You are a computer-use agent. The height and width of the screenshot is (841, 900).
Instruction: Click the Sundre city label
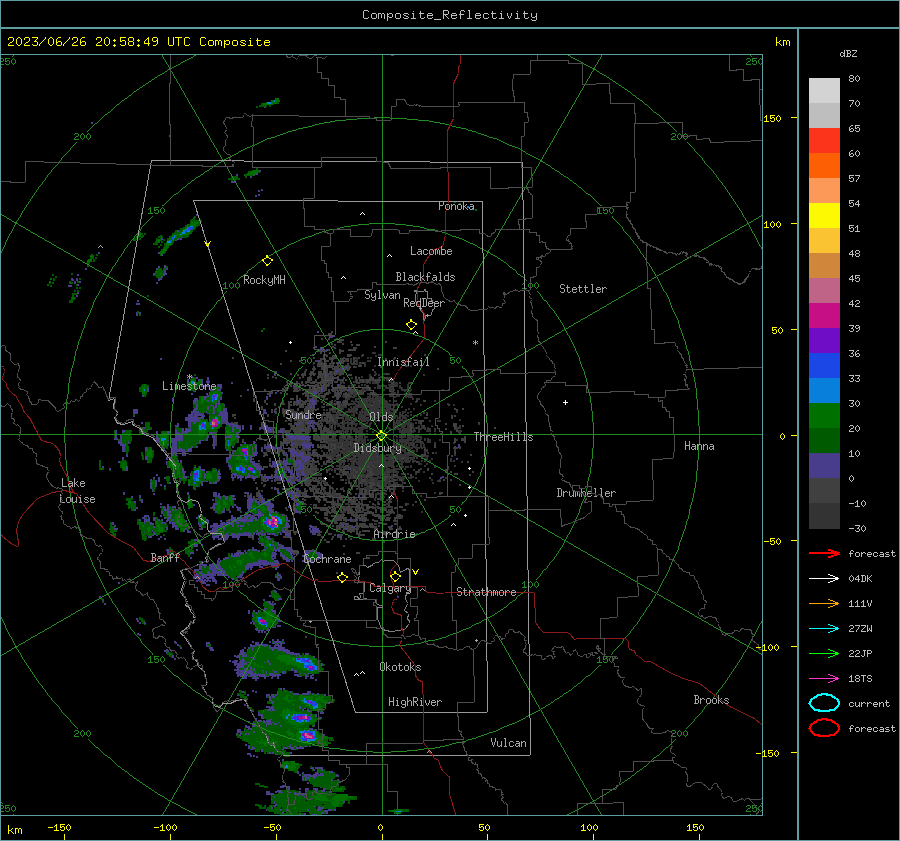click(x=303, y=415)
